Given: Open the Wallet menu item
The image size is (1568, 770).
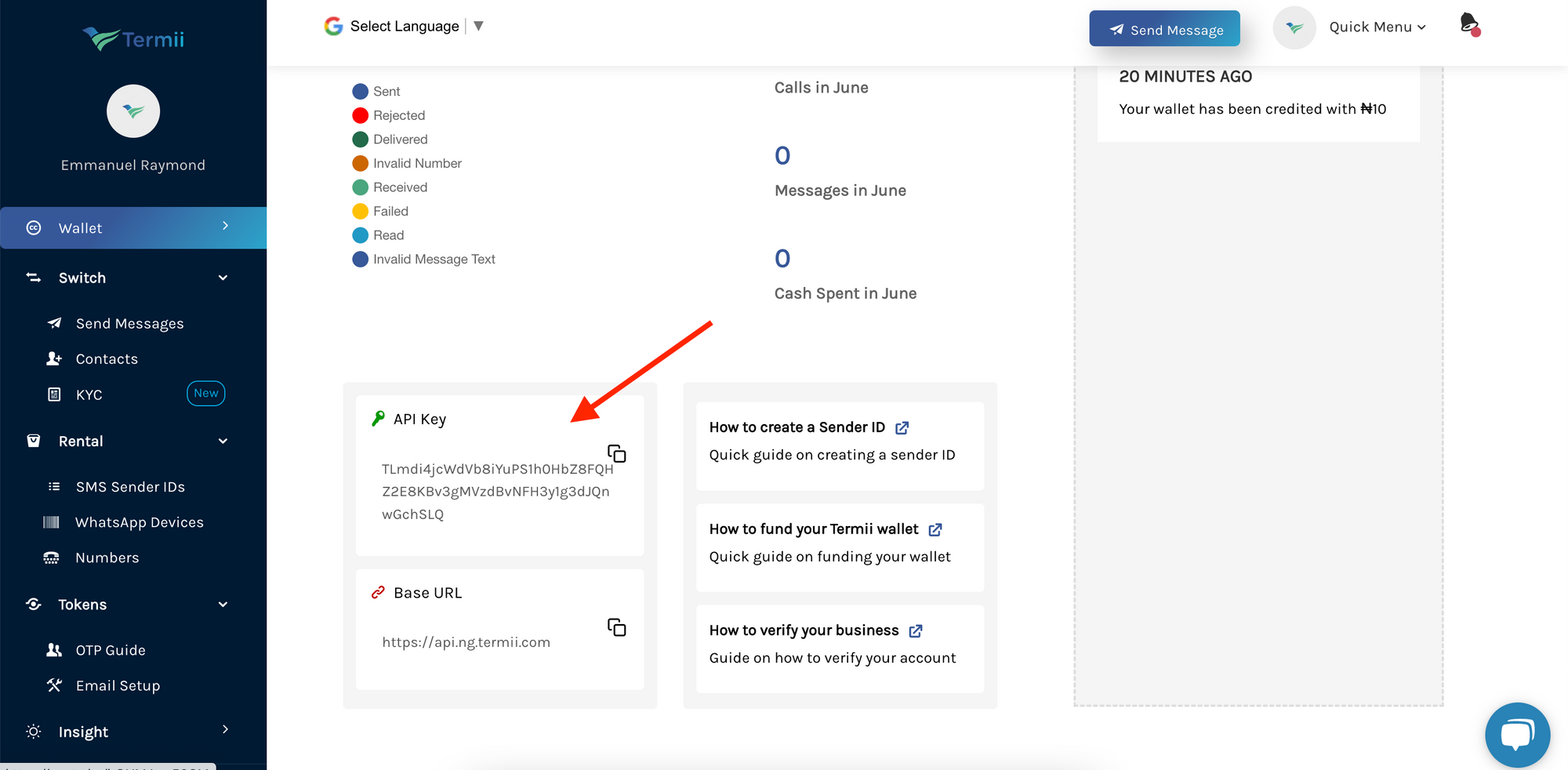Looking at the screenshot, I should coord(79,227).
